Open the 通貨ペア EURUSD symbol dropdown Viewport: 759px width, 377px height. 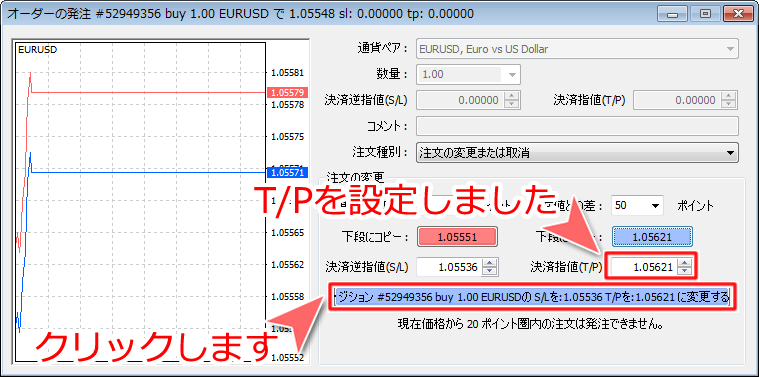(577, 49)
